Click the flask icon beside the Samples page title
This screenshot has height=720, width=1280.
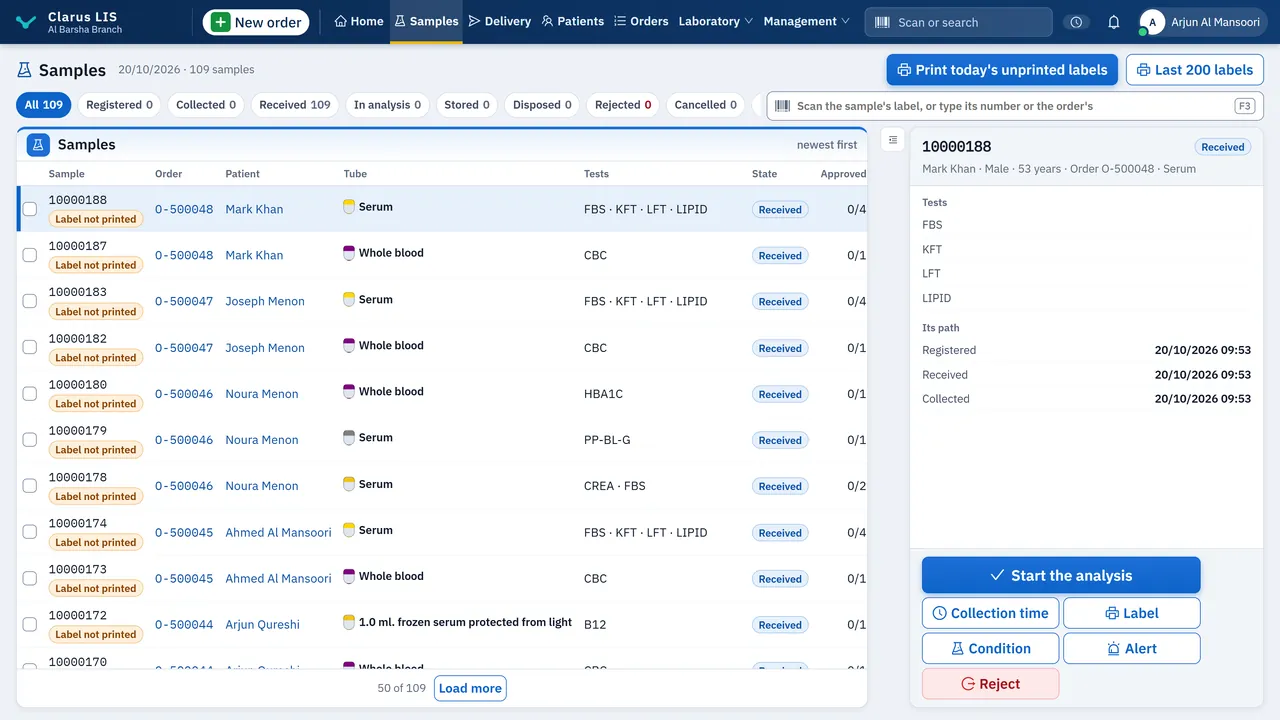tap(25, 70)
